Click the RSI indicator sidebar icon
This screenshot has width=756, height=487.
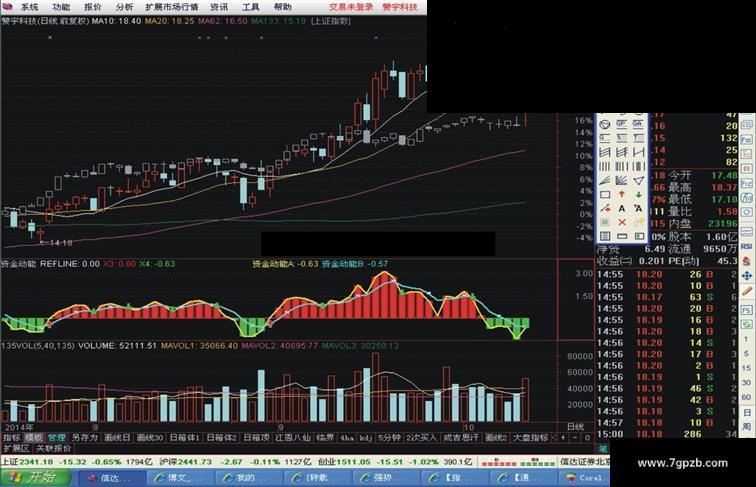coord(747,246)
